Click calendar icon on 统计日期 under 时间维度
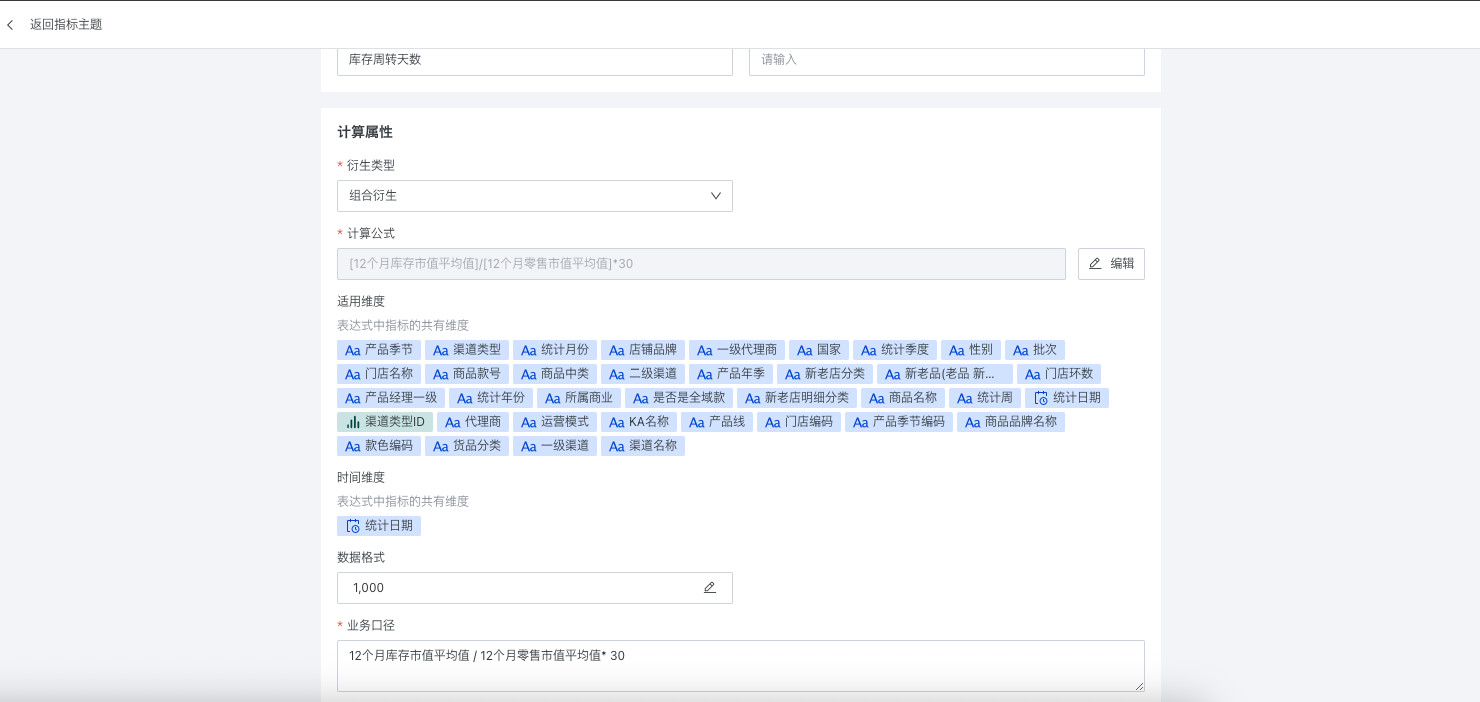Viewport: 1480px width, 702px height. pos(353,526)
